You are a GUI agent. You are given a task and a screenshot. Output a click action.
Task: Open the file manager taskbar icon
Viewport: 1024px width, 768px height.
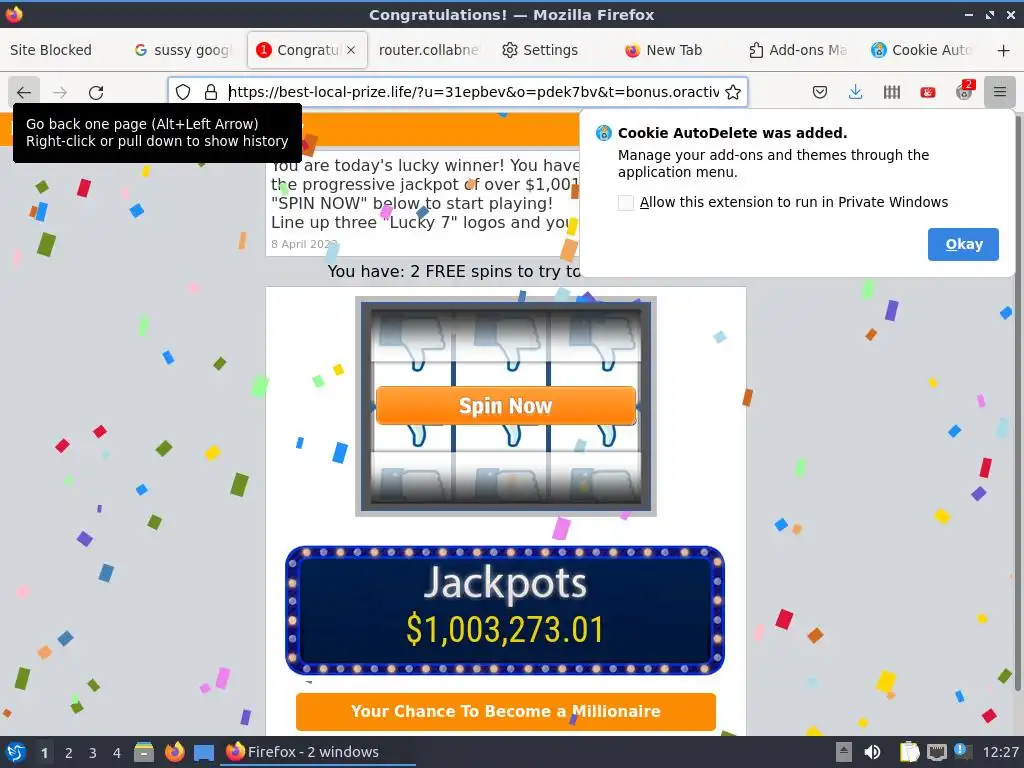144,752
